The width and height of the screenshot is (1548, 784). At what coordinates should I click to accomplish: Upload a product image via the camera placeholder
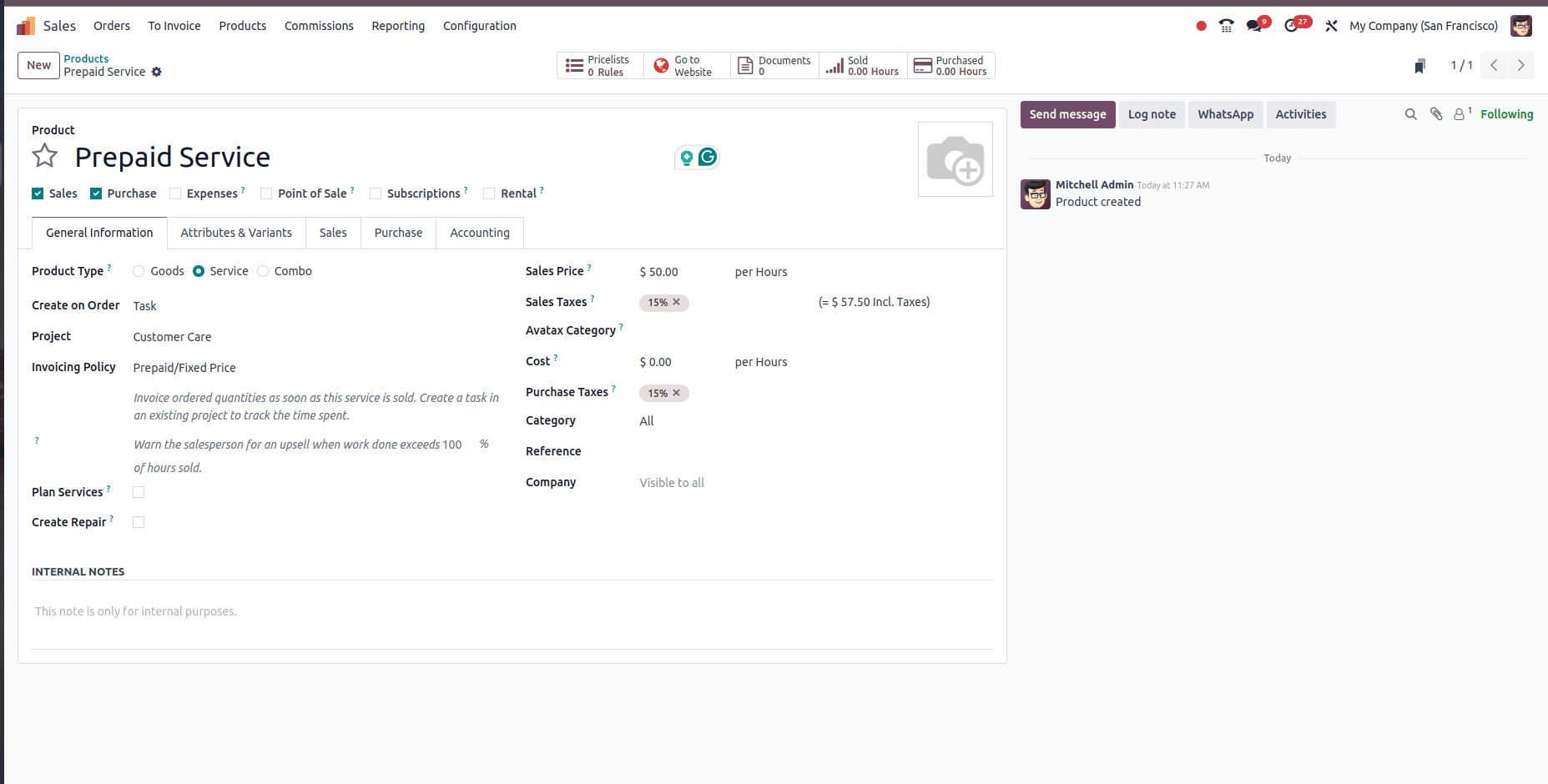point(955,158)
